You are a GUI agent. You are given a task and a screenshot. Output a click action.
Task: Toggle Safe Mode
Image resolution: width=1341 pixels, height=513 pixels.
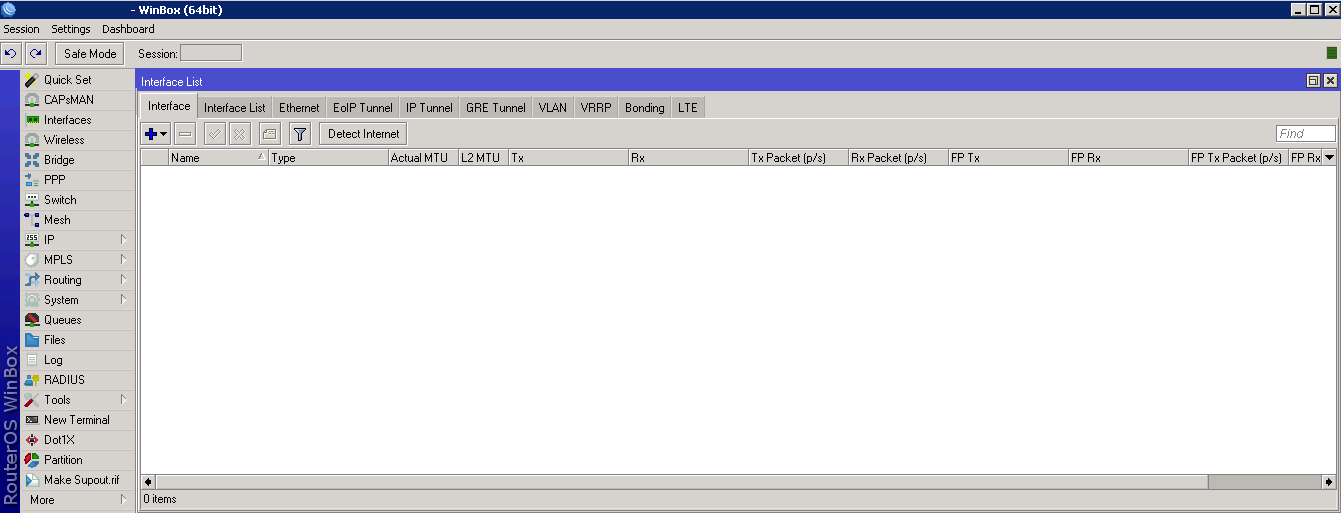pos(90,53)
